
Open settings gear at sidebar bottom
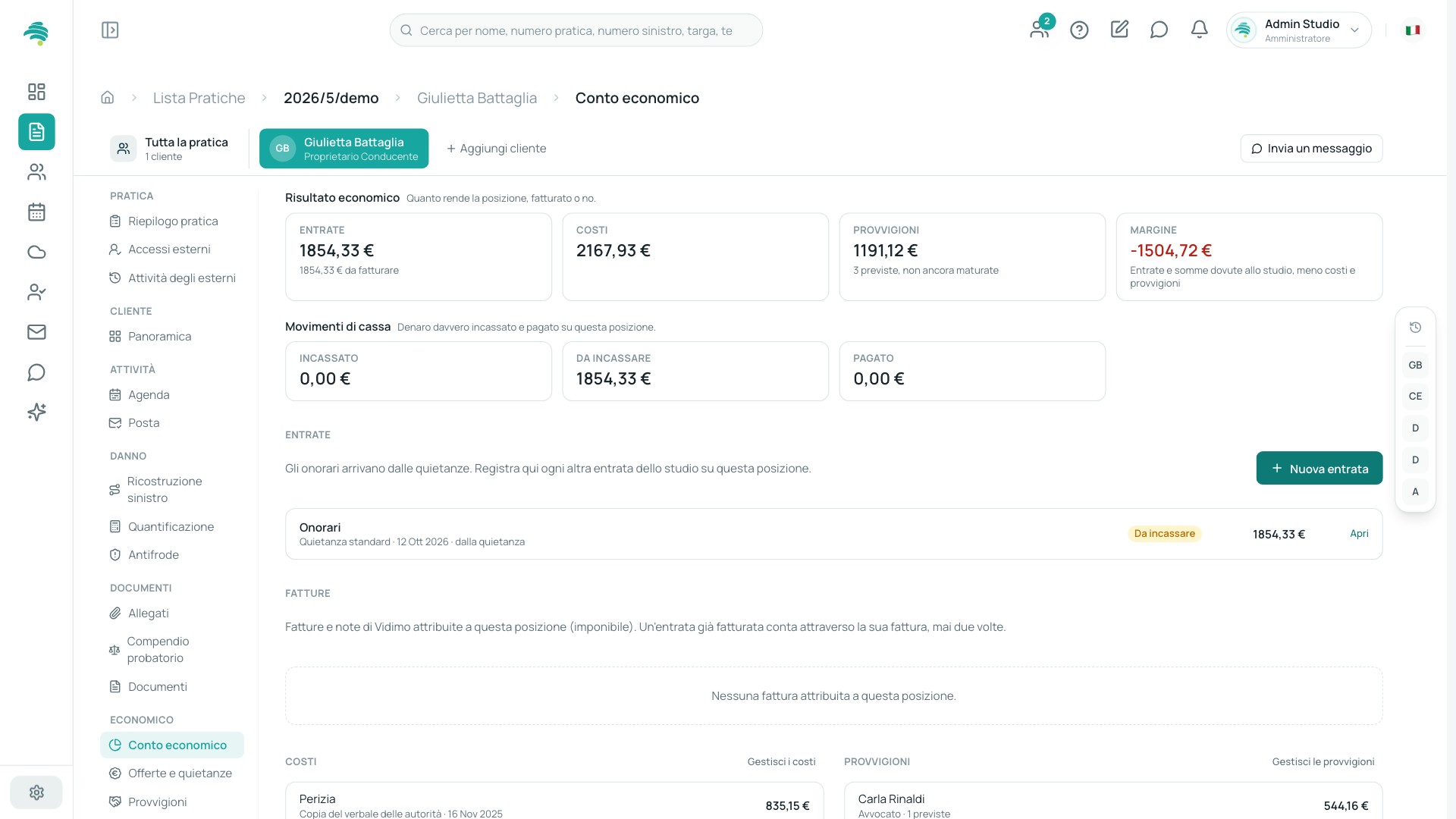pyautogui.click(x=36, y=792)
